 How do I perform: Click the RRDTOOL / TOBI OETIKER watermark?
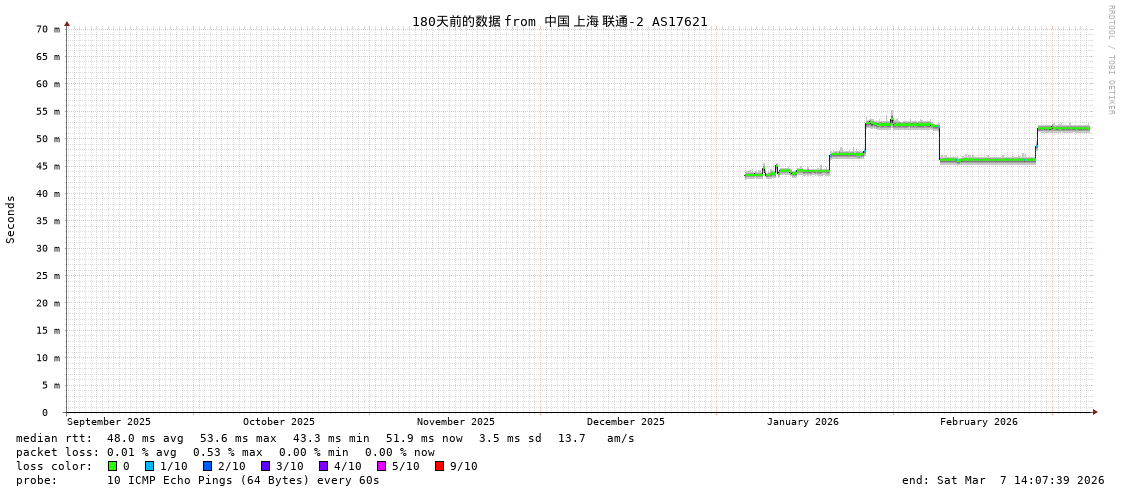1110,60
